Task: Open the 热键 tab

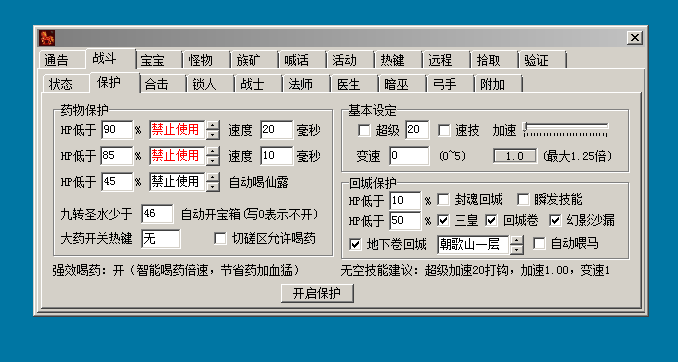Action: [x=398, y=60]
